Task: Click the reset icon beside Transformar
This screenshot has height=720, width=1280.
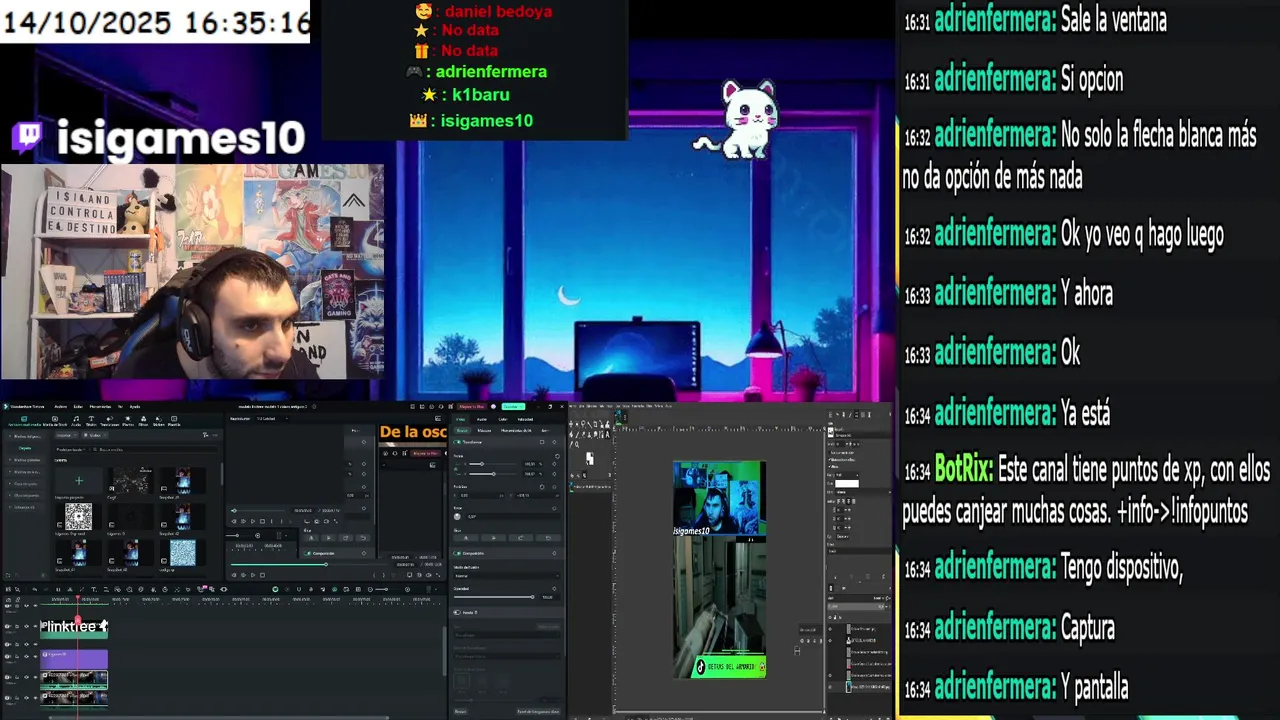Action: pos(542,442)
